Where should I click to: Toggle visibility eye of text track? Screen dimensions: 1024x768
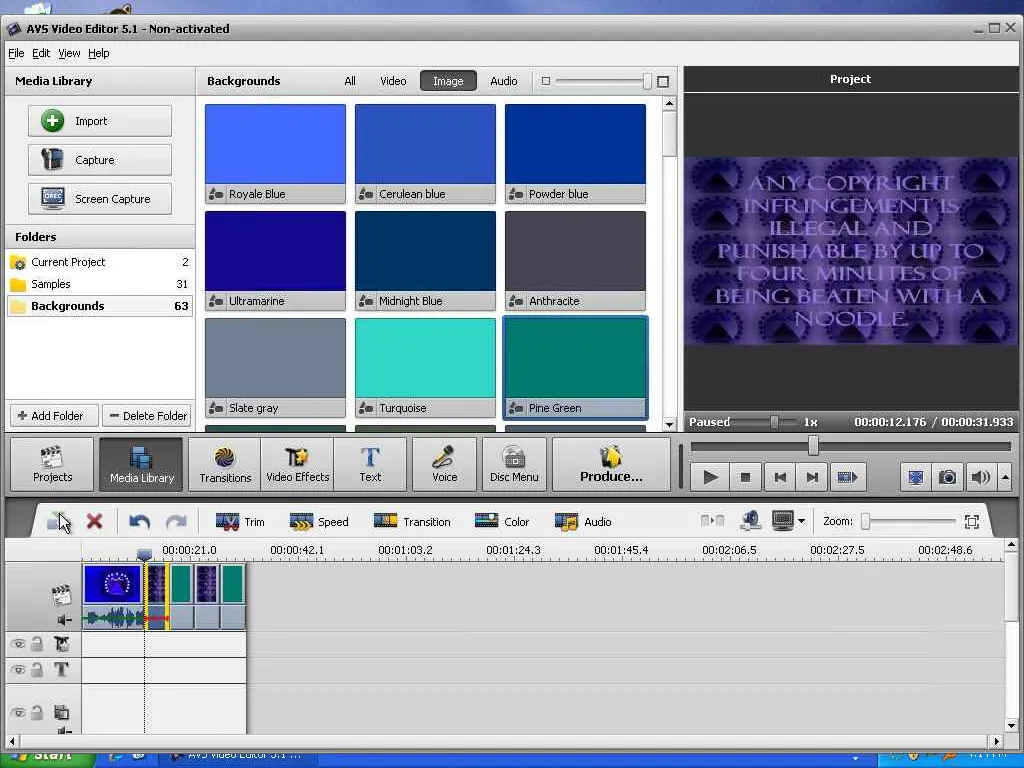click(18, 670)
